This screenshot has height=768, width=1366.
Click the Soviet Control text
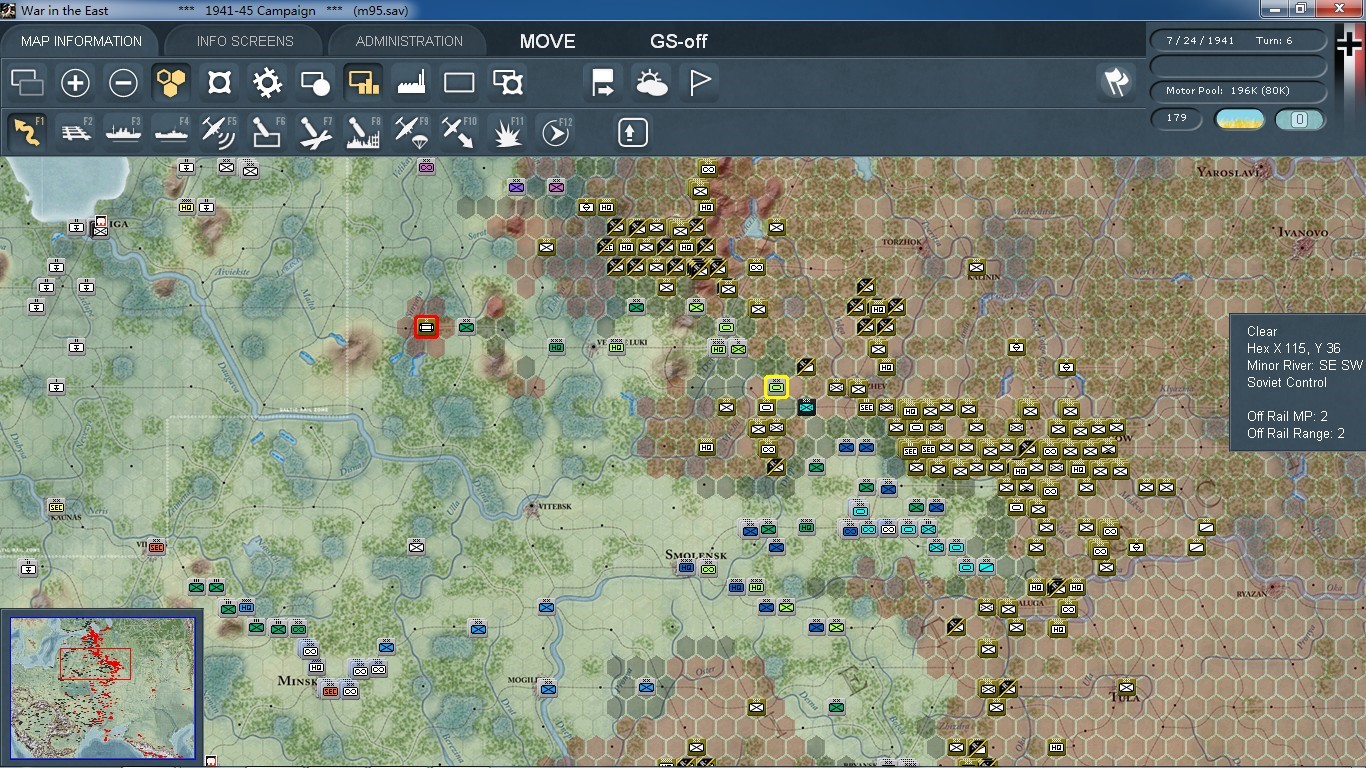pyautogui.click(x=1287, y=382)
